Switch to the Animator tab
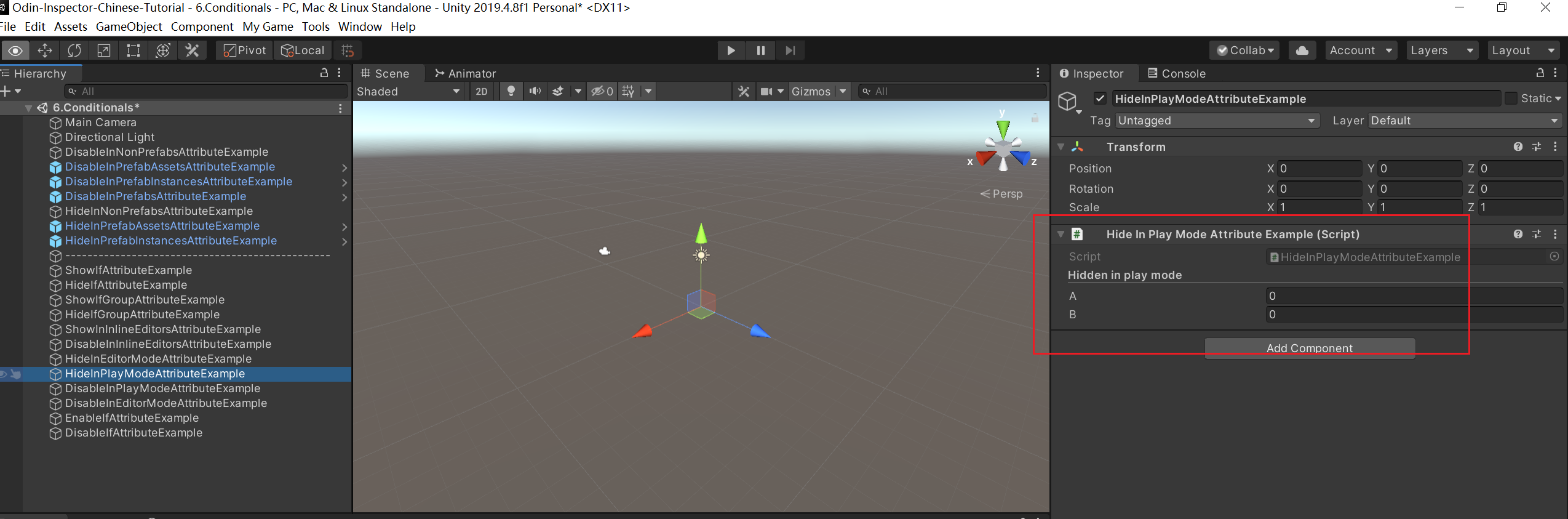Screen dimensions: 1568x519 pos(465,73)
